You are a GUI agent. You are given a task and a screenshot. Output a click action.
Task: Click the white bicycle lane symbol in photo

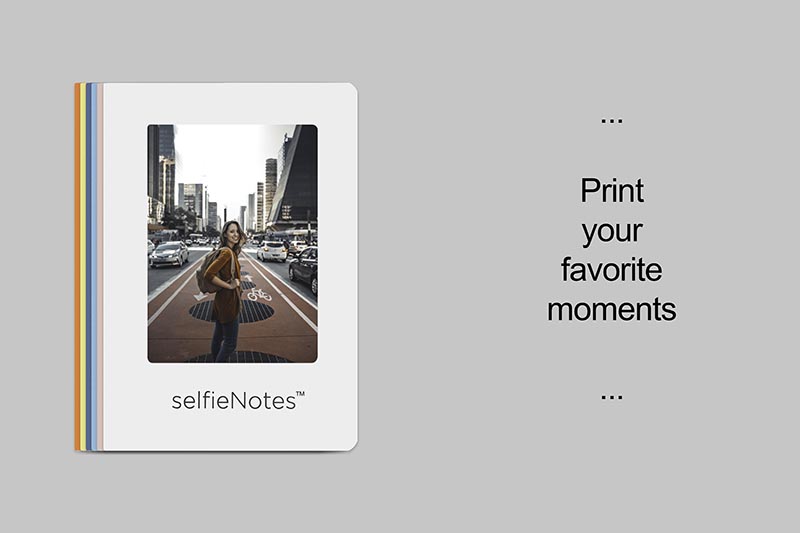coord(259,294)
